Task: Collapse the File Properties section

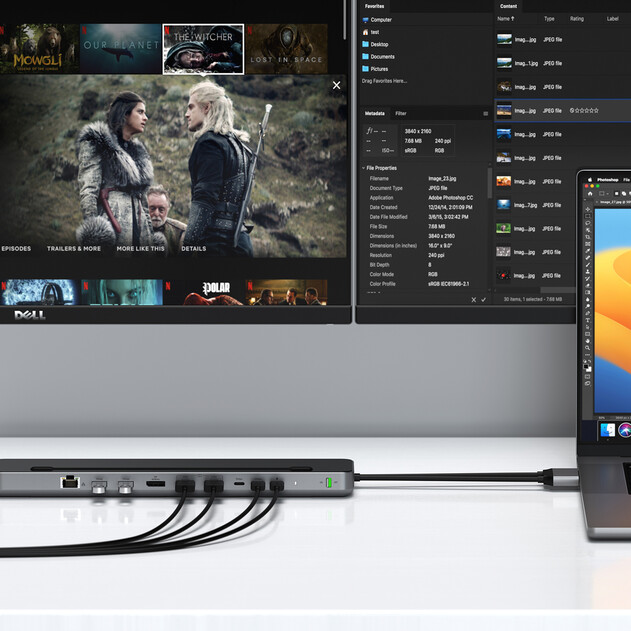Action: coord(364,168)
